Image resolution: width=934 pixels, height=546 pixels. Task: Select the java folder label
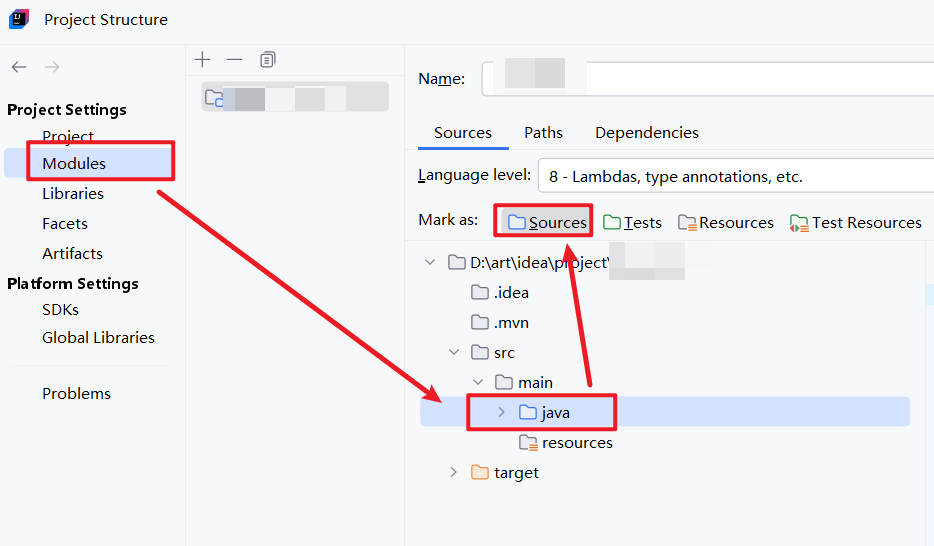point(556,413)
